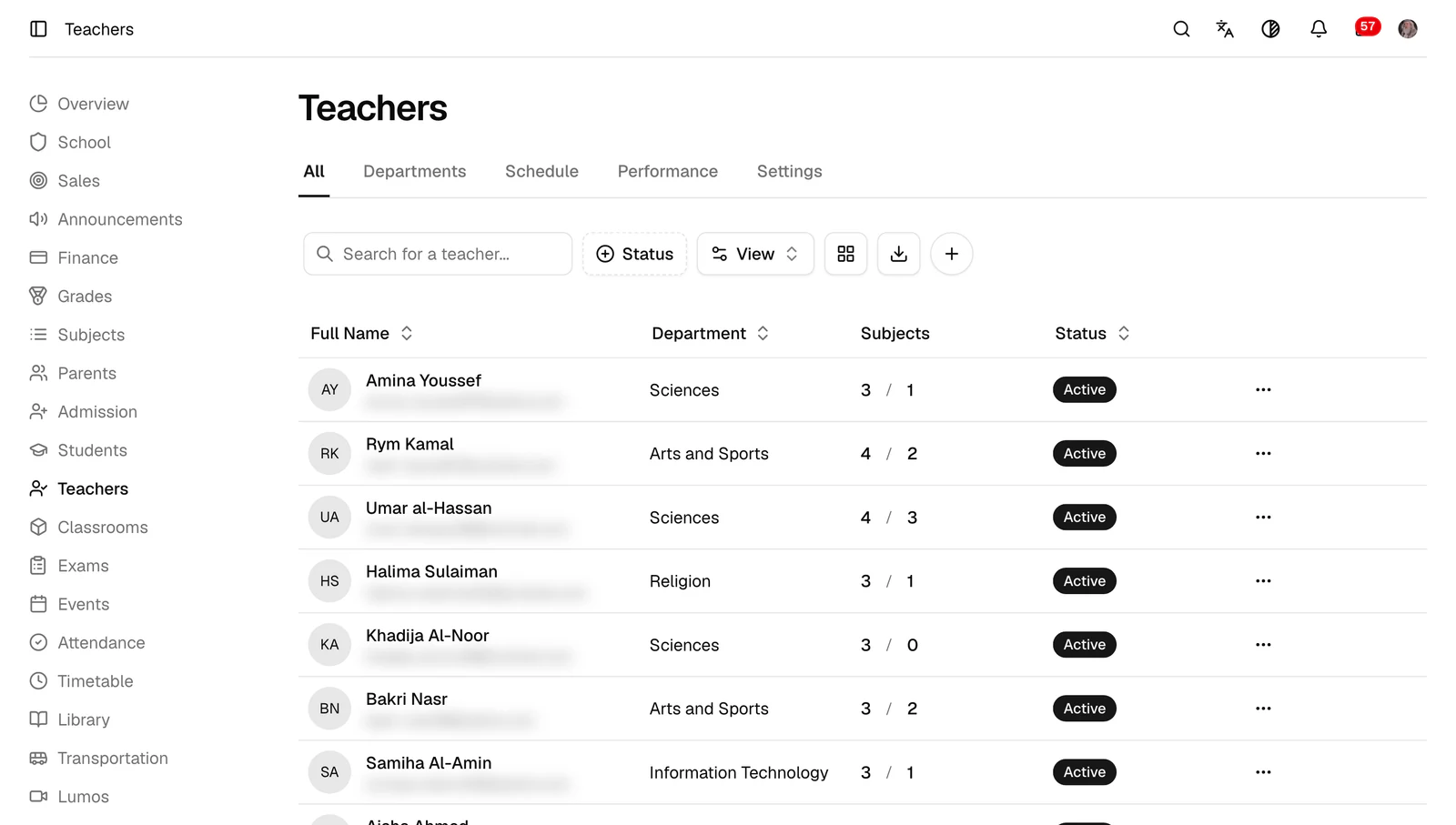
Task: Open row actions for Umar al-Hassan
Action: [x=1263, y=517]
